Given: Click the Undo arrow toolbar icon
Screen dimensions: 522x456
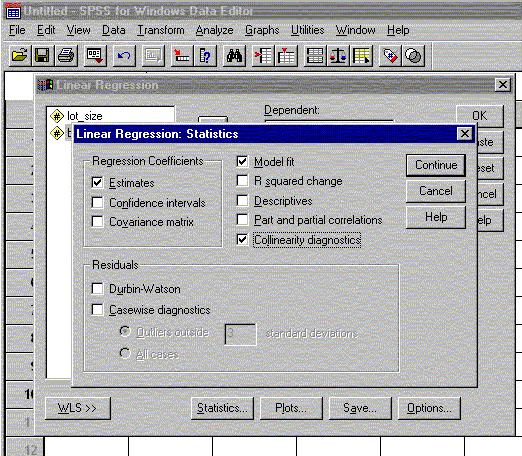Looking at the screenshot, I should pyautogui.click(x=124, y=56).
